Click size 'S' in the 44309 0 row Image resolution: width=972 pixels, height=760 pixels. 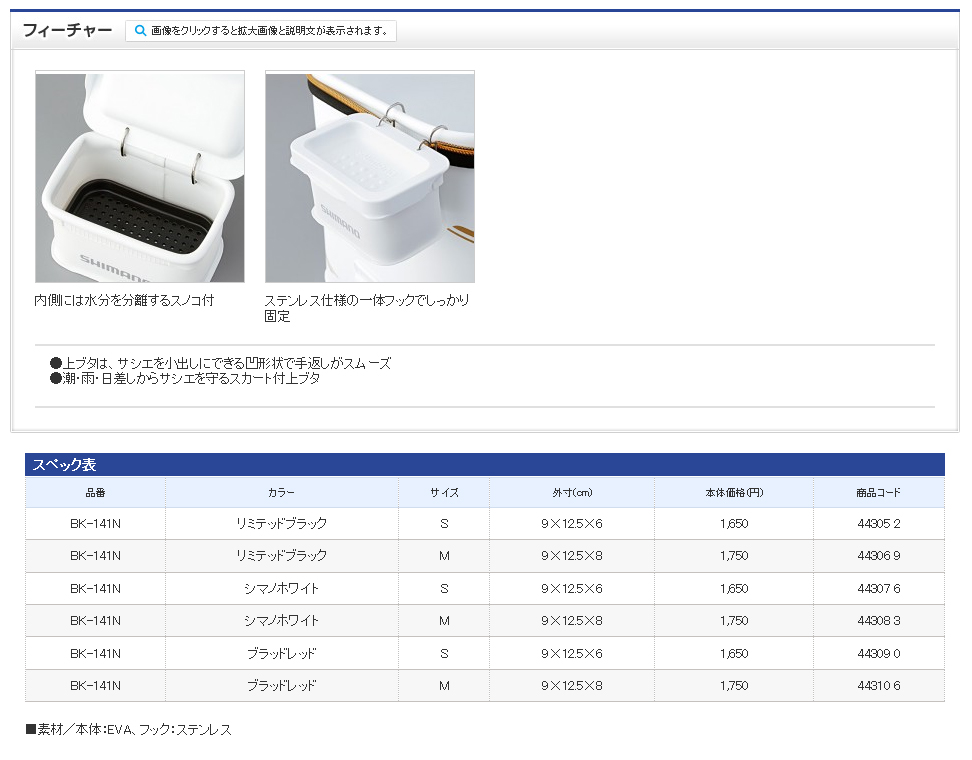pos(444,654)
